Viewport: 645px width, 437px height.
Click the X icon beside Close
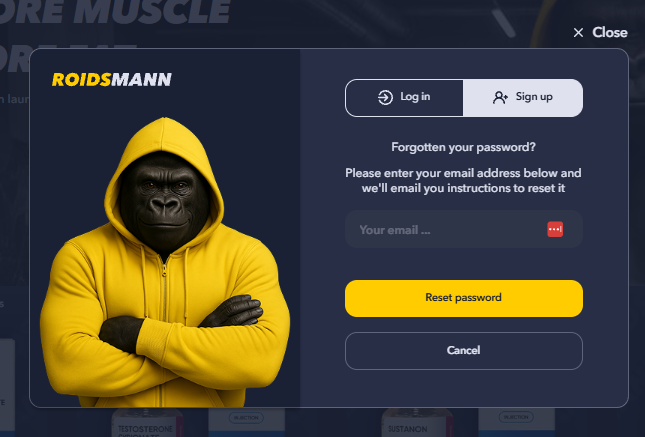pyautogui.click(x=578, y=33)
